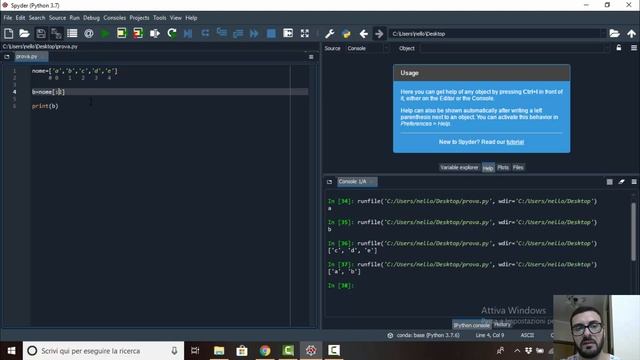Open the editor pane options menu
This screenshot has height=360, width=640.
[x=311, y=57]
